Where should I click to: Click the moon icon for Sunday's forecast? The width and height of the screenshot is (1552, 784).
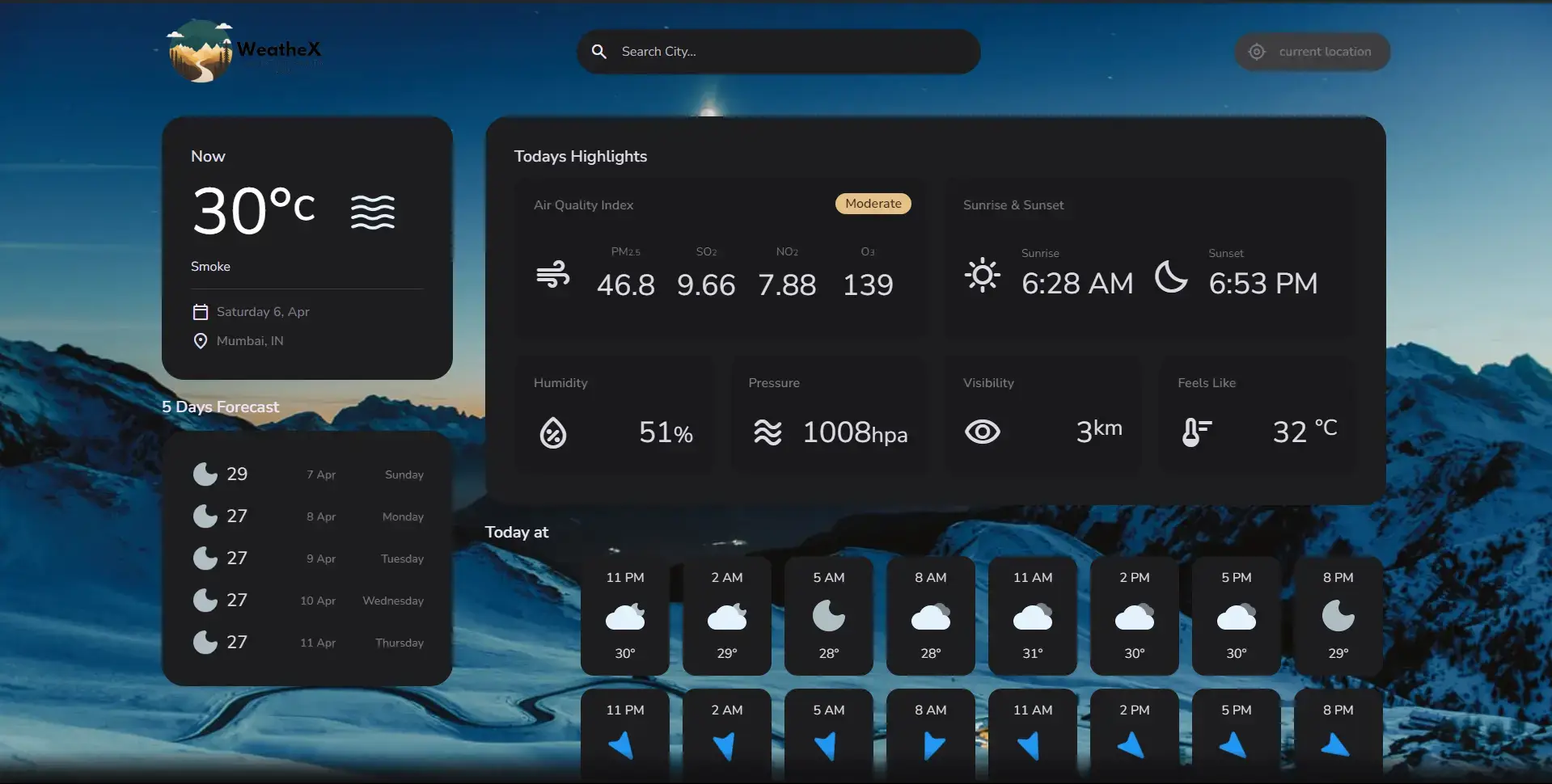(x=206, y=473)
